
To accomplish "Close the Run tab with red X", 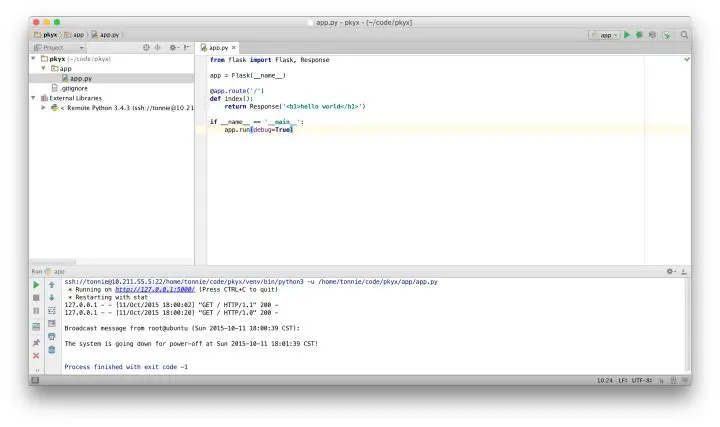I will pos(36,355).
